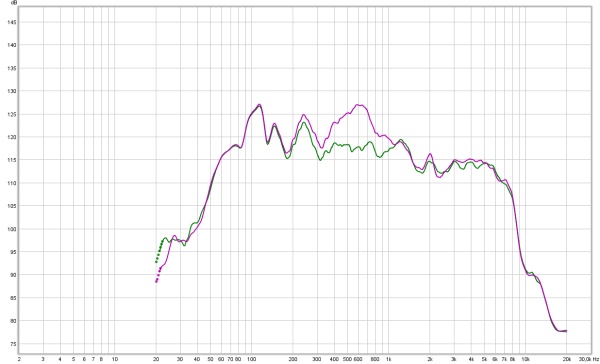Click the 85 label on the dB axis
Image resolution: width=600 pixels, height=364 pixels.
coord(13,298)
